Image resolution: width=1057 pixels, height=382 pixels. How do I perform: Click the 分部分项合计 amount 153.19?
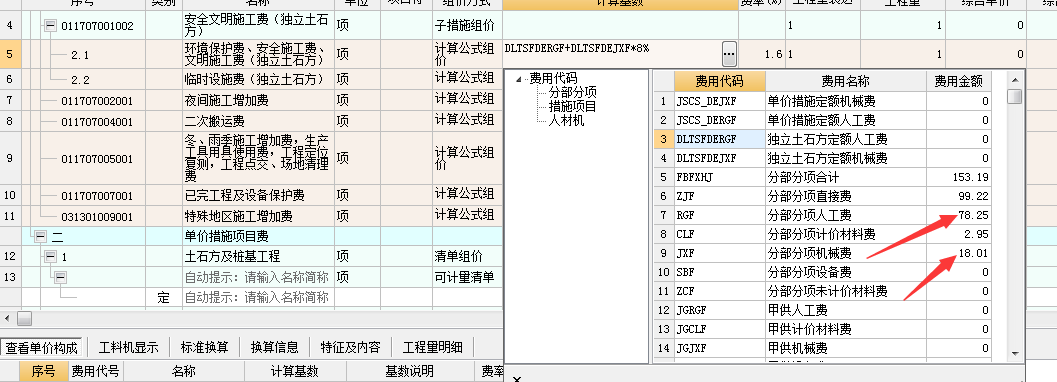click(x=959, y=177)
